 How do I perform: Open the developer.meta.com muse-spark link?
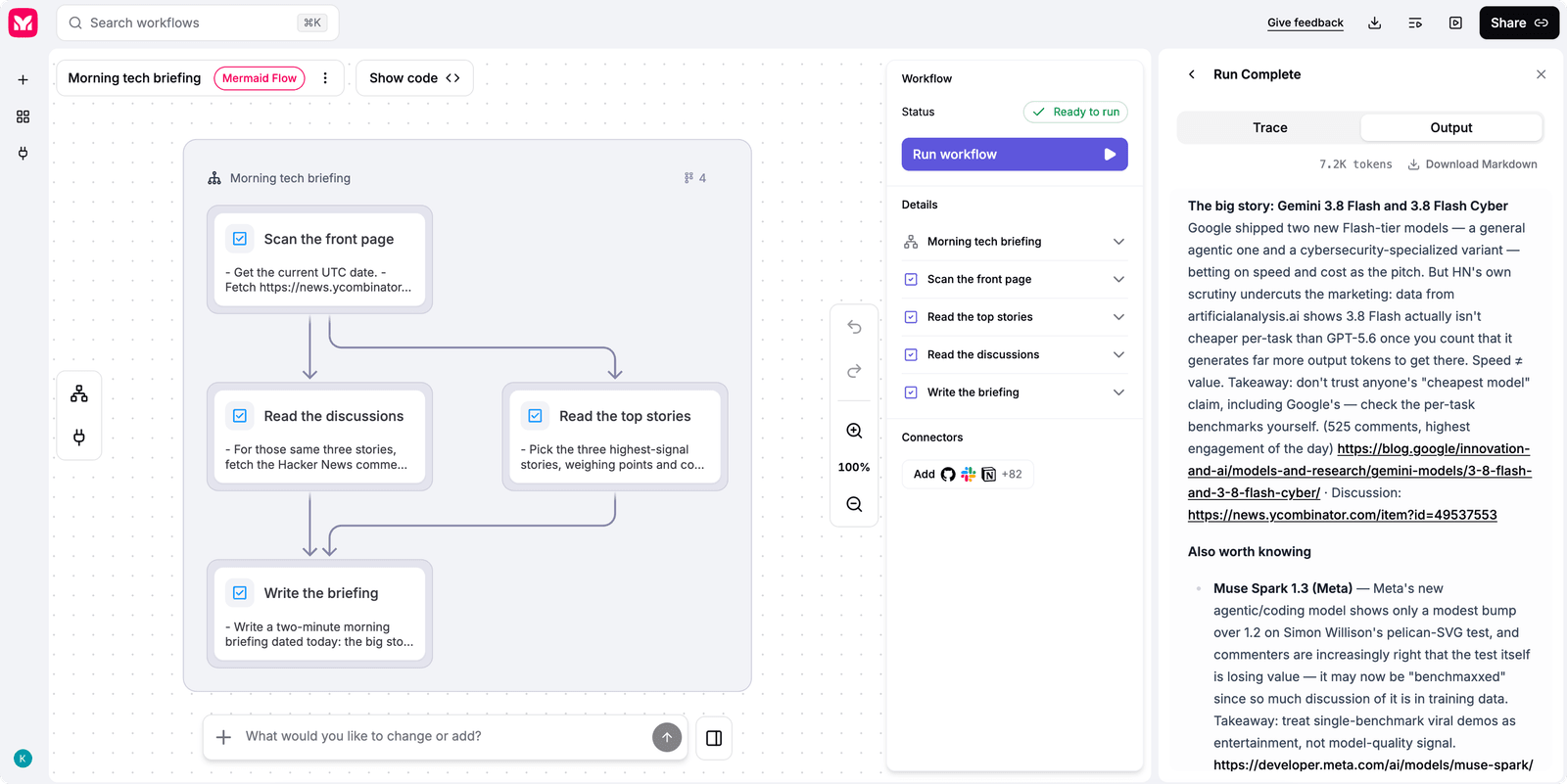(1373, 765)
